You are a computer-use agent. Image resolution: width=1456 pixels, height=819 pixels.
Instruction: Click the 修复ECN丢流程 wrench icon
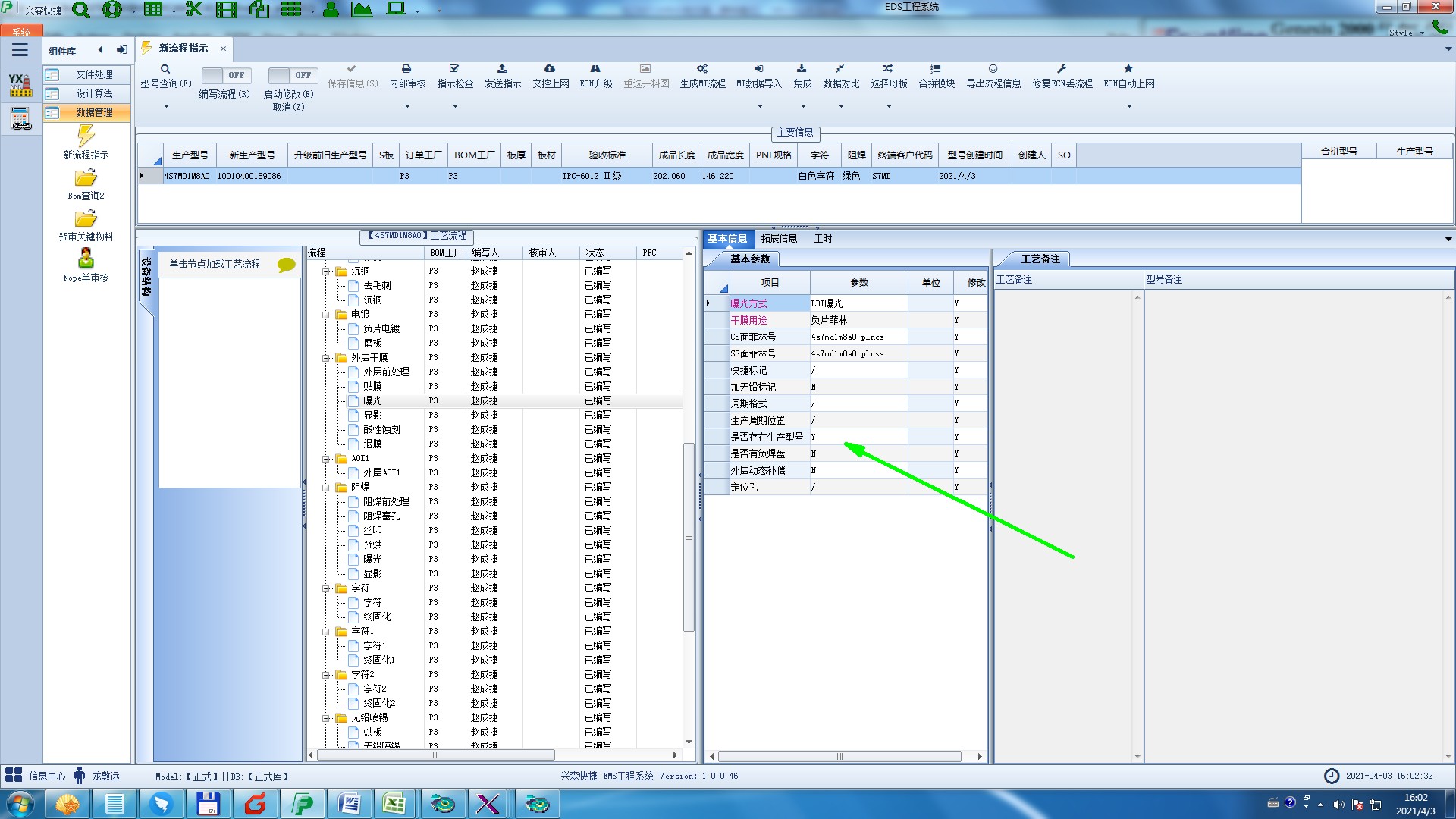coord(1062,69)
